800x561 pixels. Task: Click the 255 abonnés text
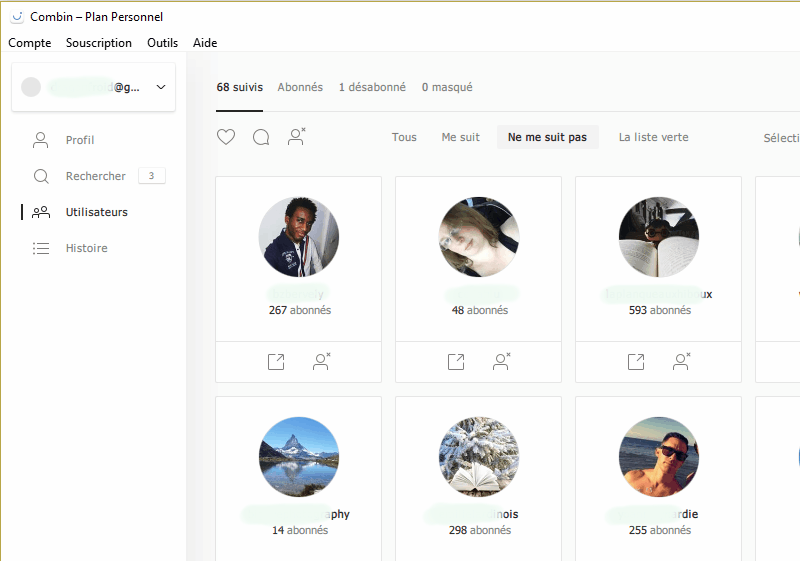point(660,530)
